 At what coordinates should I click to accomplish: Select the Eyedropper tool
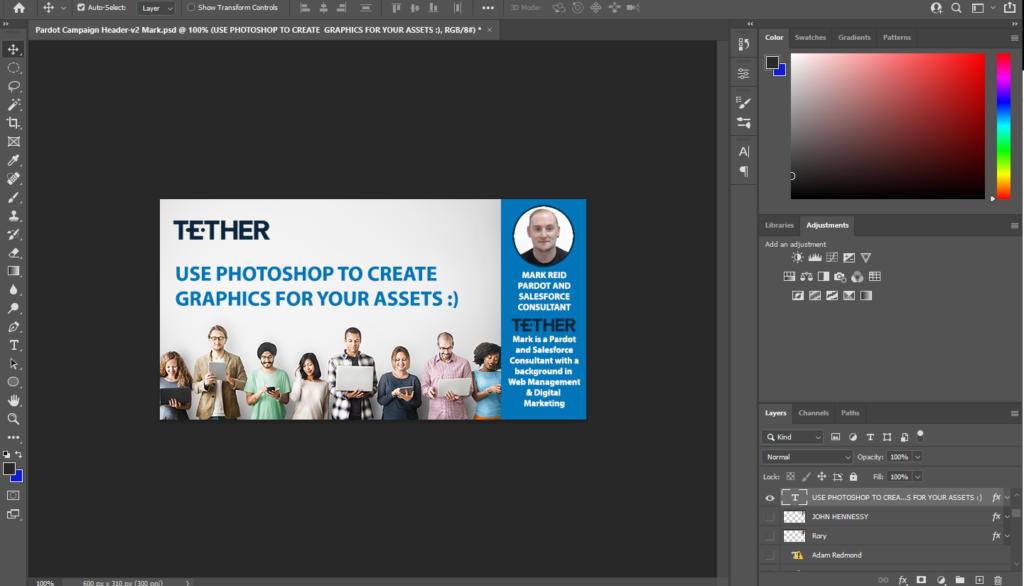point(13,160)
